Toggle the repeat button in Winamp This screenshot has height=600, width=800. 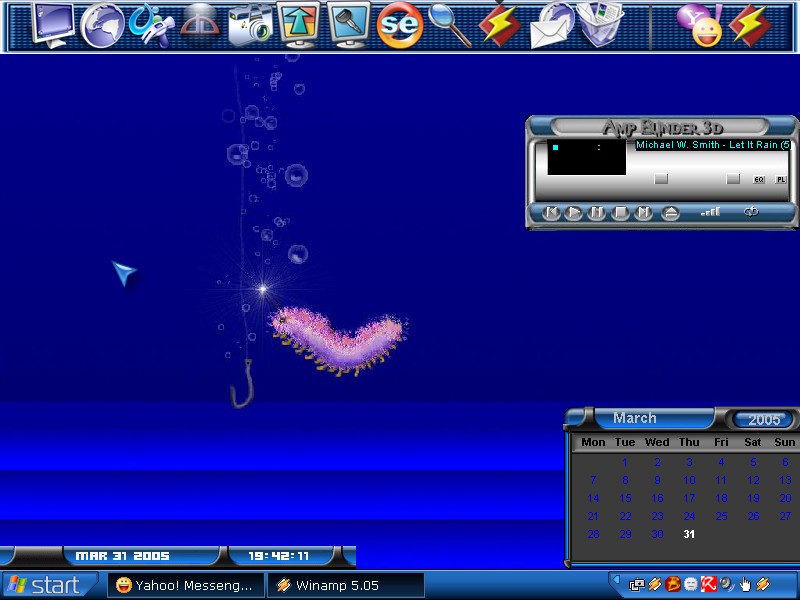pyautogui.click(x=751, y=212)
